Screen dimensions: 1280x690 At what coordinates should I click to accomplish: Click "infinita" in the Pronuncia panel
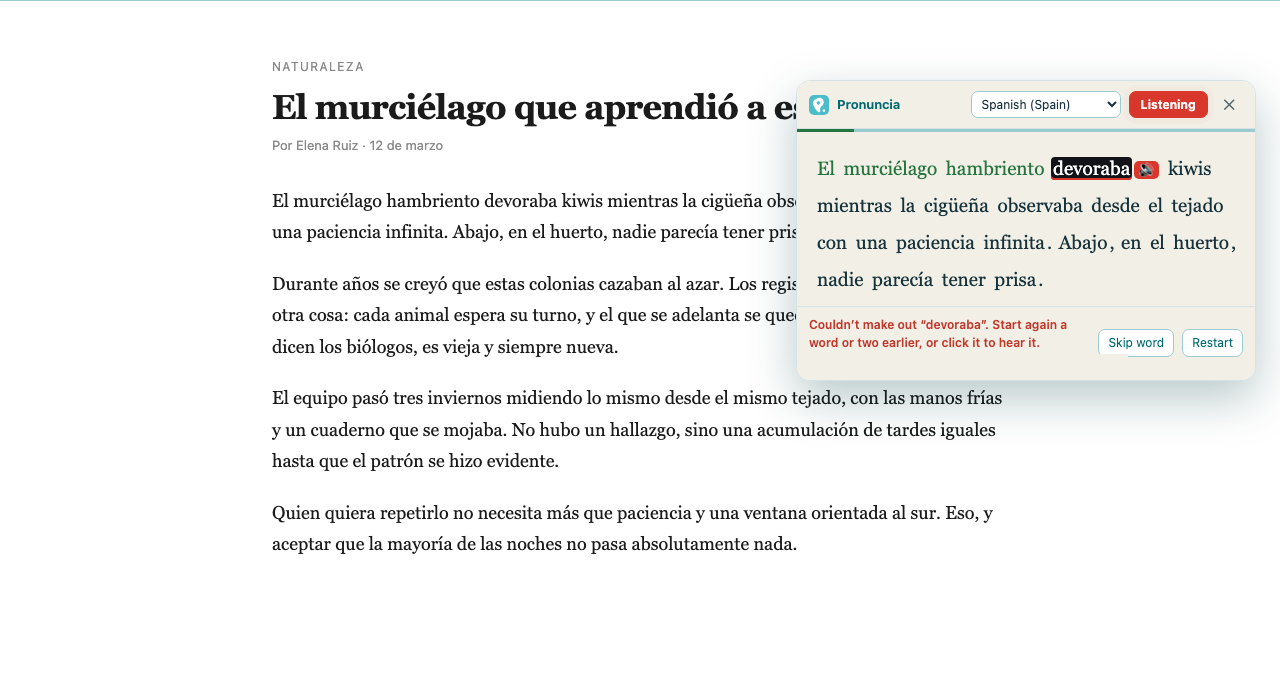click(1014, 243)
